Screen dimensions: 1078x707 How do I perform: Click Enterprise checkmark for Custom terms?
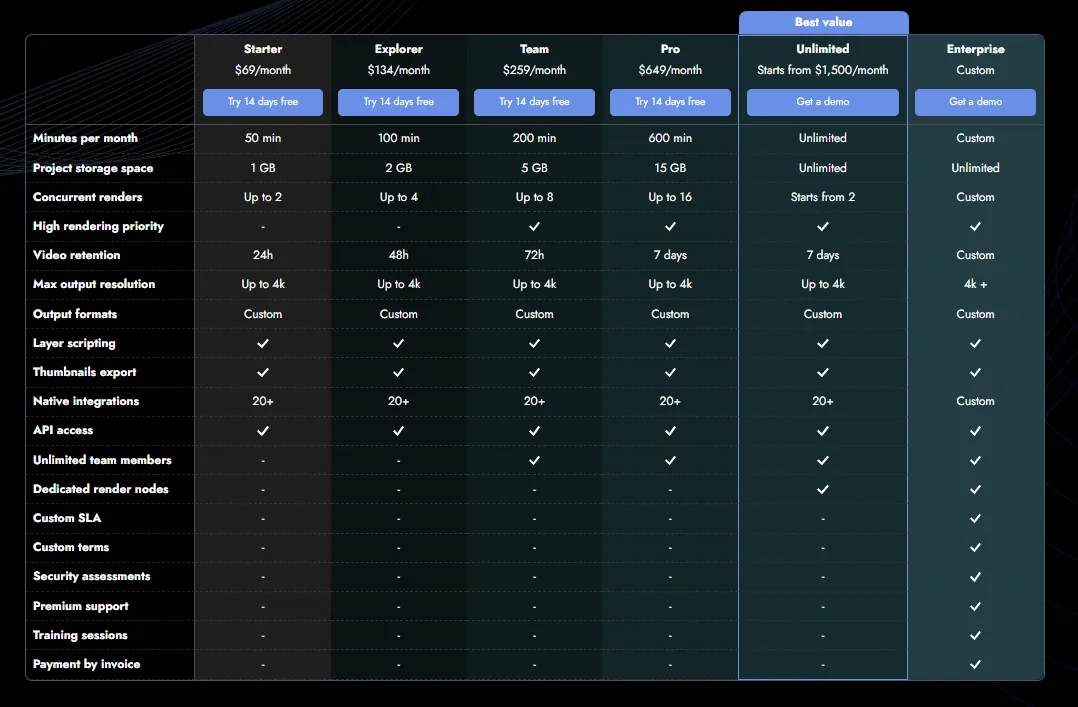pos(976,547)
